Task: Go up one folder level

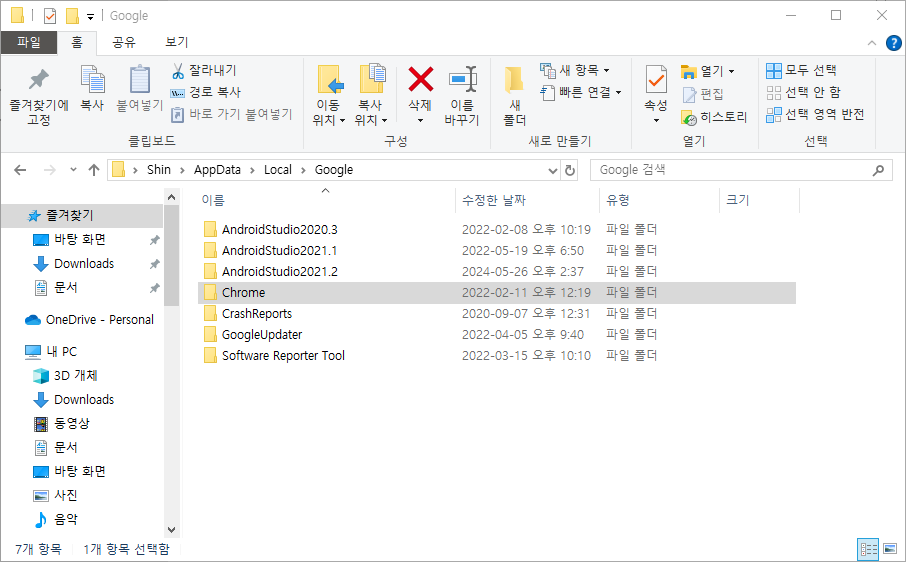Action: (94, 170)
